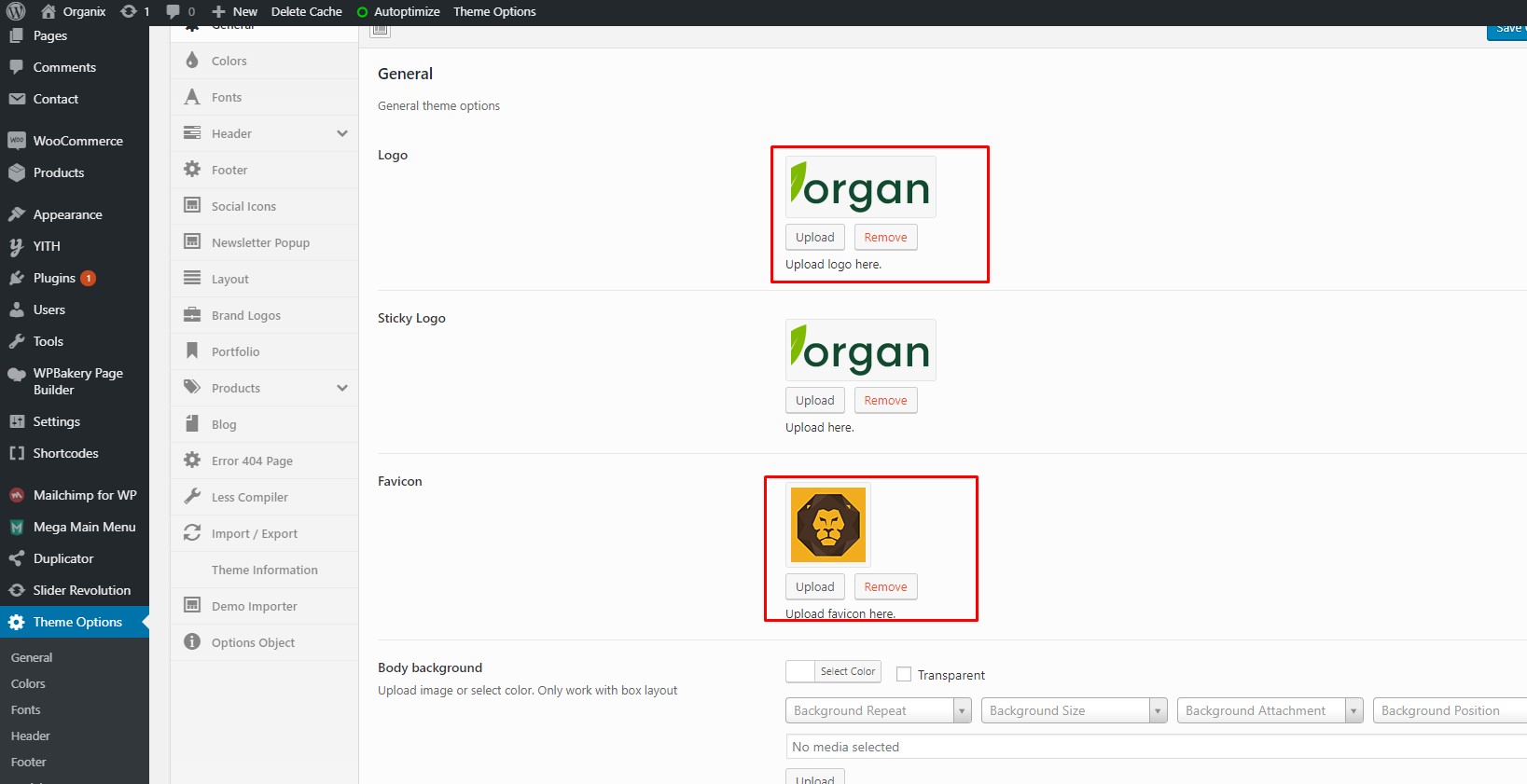Click the Fonts letter icon in options panel

click(192, 97)
